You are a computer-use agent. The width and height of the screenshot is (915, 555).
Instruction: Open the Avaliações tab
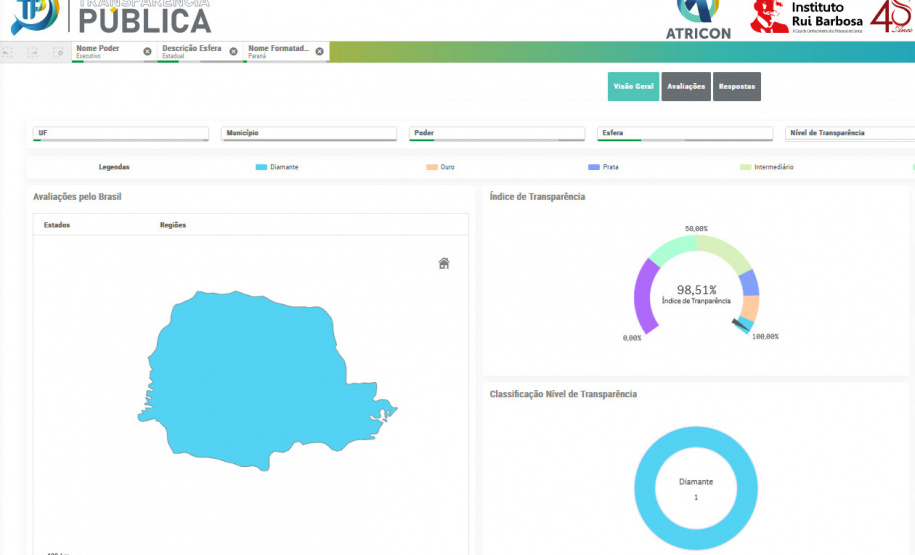point(686,87)
